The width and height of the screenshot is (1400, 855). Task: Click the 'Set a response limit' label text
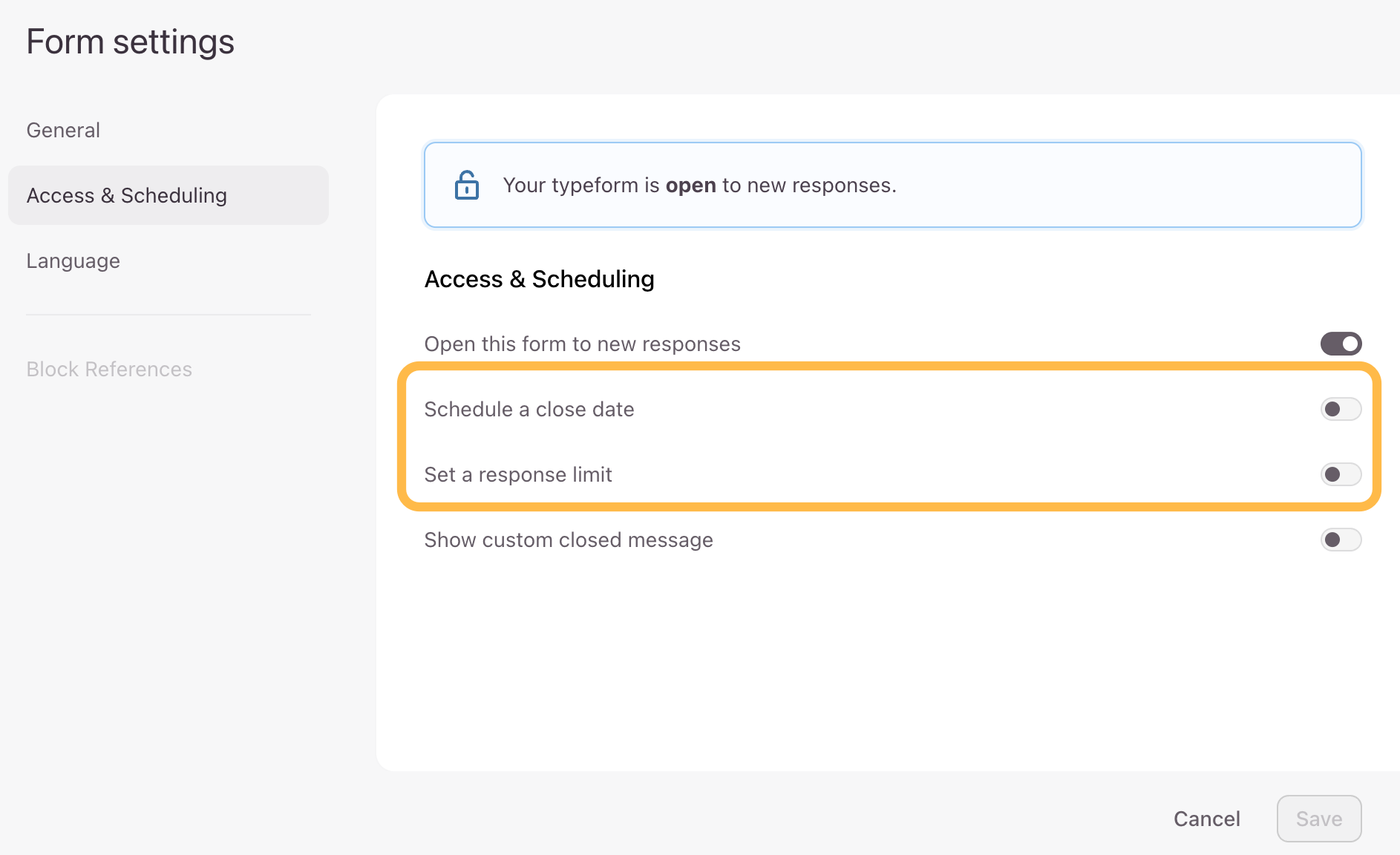point(517,475)
